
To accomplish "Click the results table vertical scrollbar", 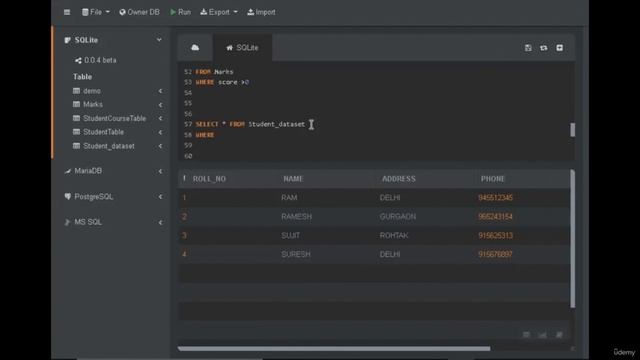I will coord(573,239).
